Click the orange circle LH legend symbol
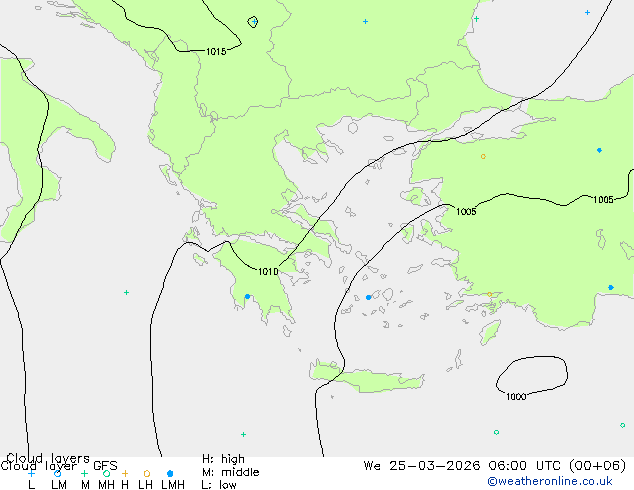 (147, 473)
